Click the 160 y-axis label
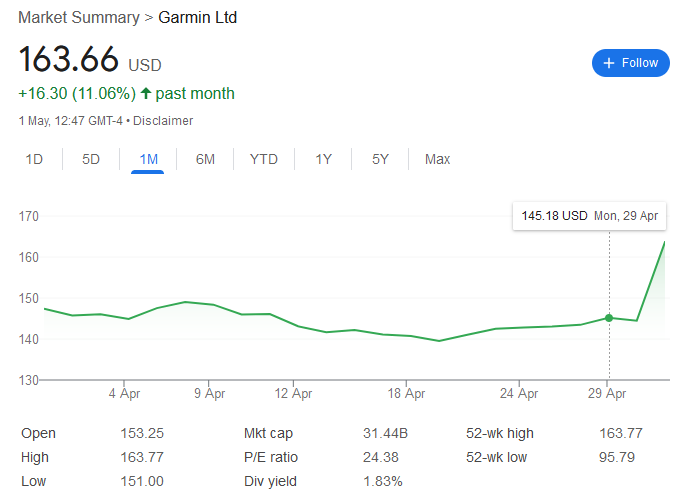The image size is (682, 495). 29,257
